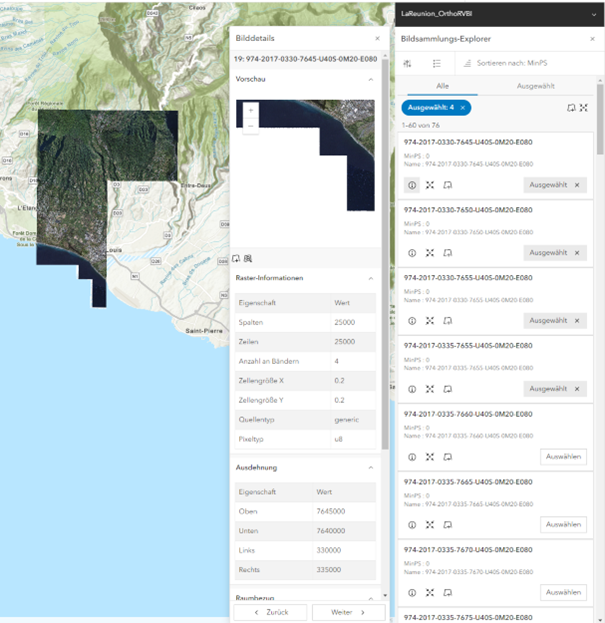Close the Bilddetails panel

point(377,39)
